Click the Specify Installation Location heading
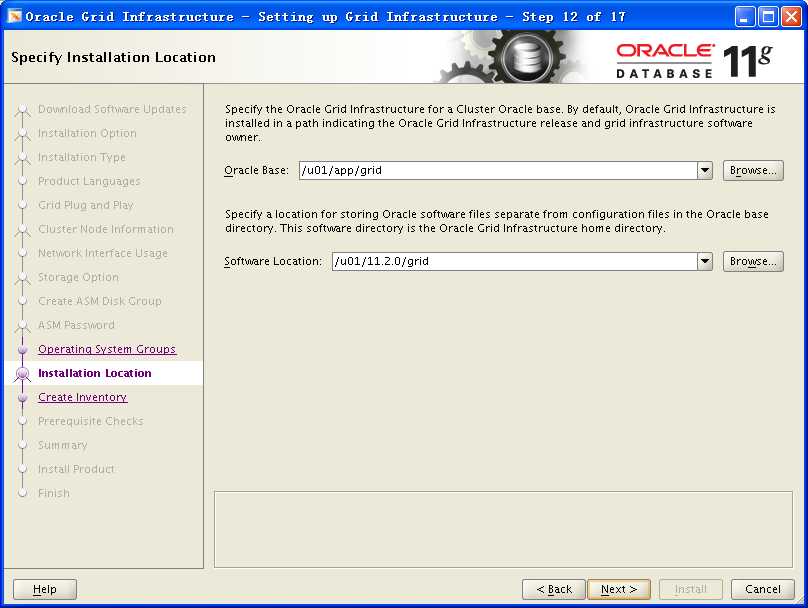Screen dimensions: 808x608 [113, 57]
